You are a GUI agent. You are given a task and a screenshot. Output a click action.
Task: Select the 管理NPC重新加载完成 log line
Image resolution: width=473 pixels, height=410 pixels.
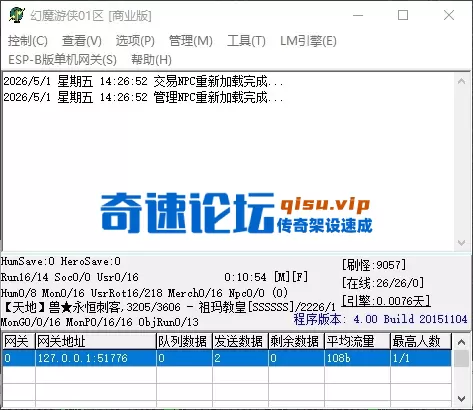click(143, 97)
